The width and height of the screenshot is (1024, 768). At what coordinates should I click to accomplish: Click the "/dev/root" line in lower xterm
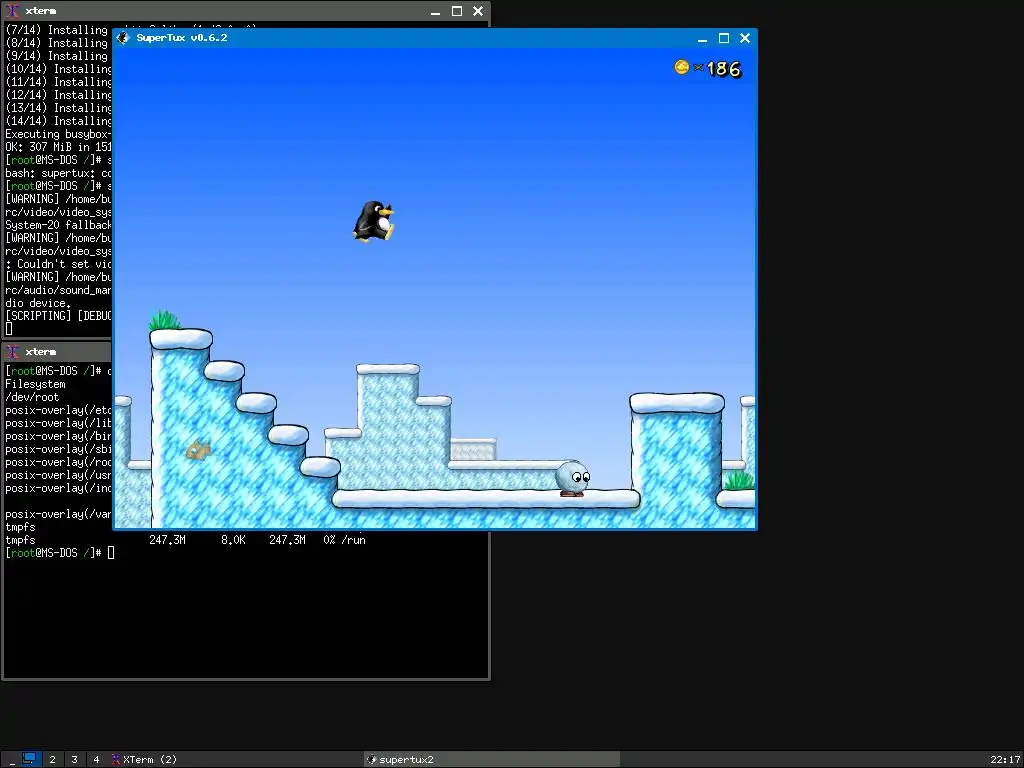32,397
